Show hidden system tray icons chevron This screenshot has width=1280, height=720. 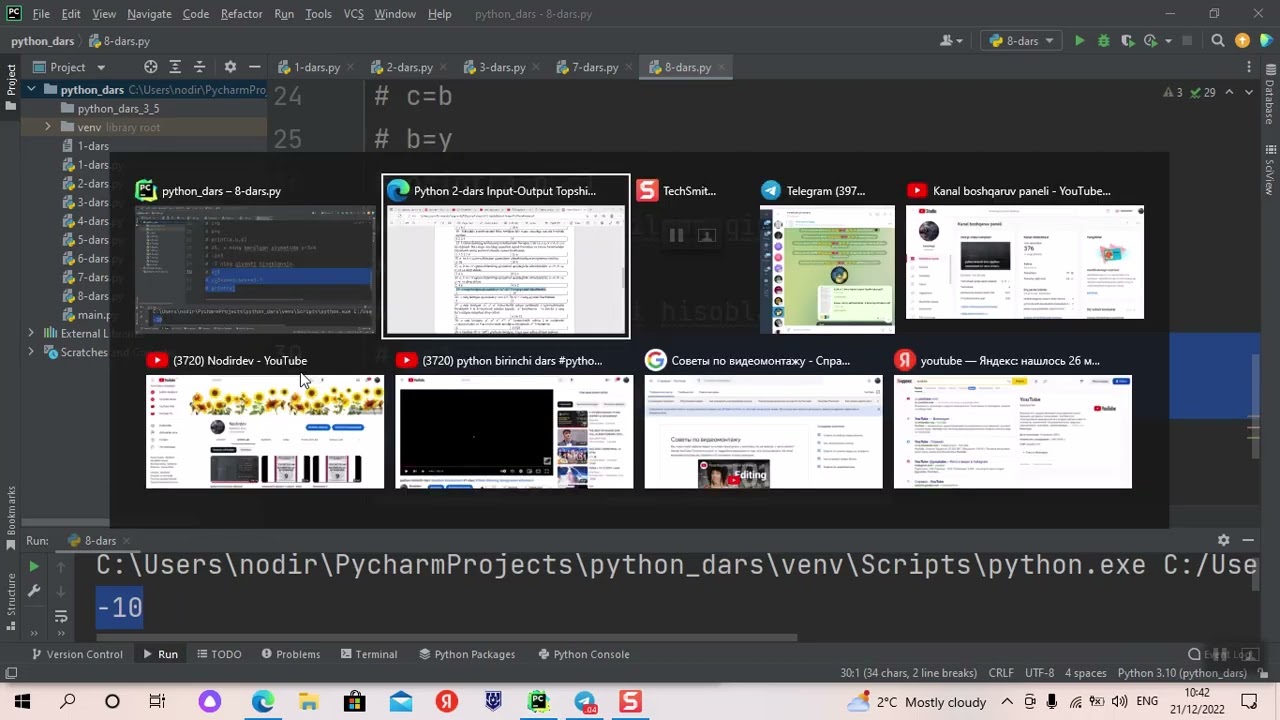(1007, 702)
